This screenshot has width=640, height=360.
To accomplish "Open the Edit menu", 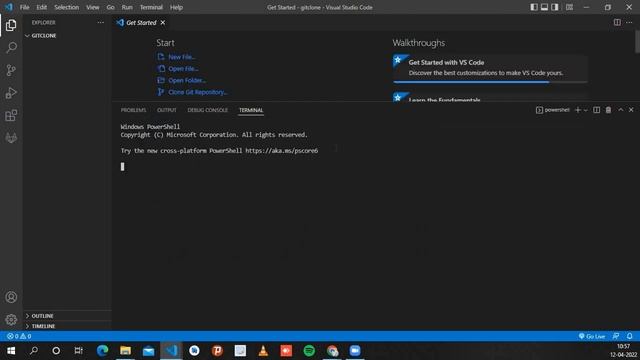I will click(x=42, y=7).
